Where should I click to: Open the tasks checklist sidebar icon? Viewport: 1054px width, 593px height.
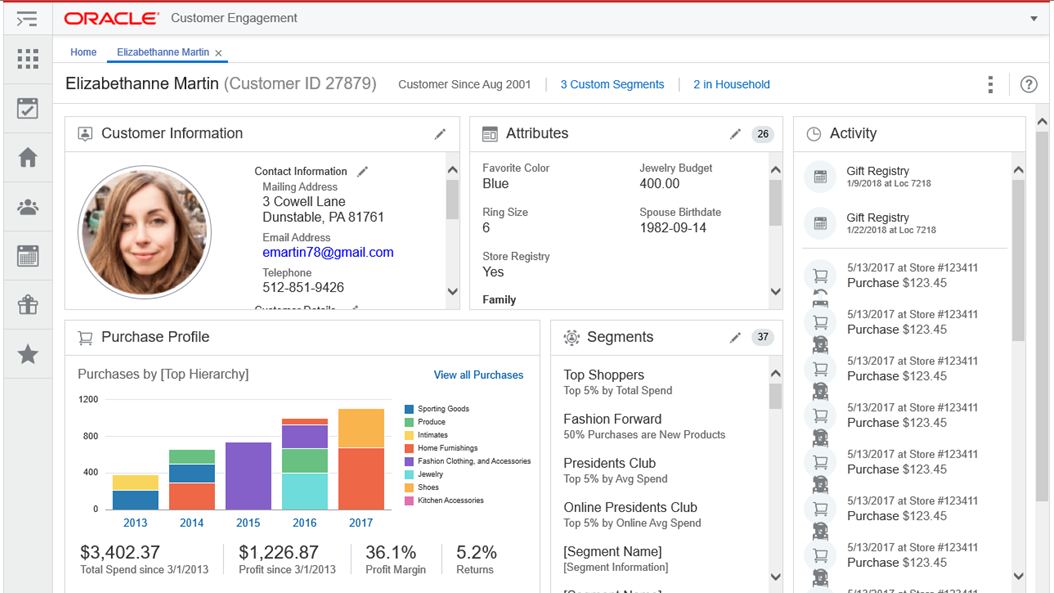tap(28, 109)
